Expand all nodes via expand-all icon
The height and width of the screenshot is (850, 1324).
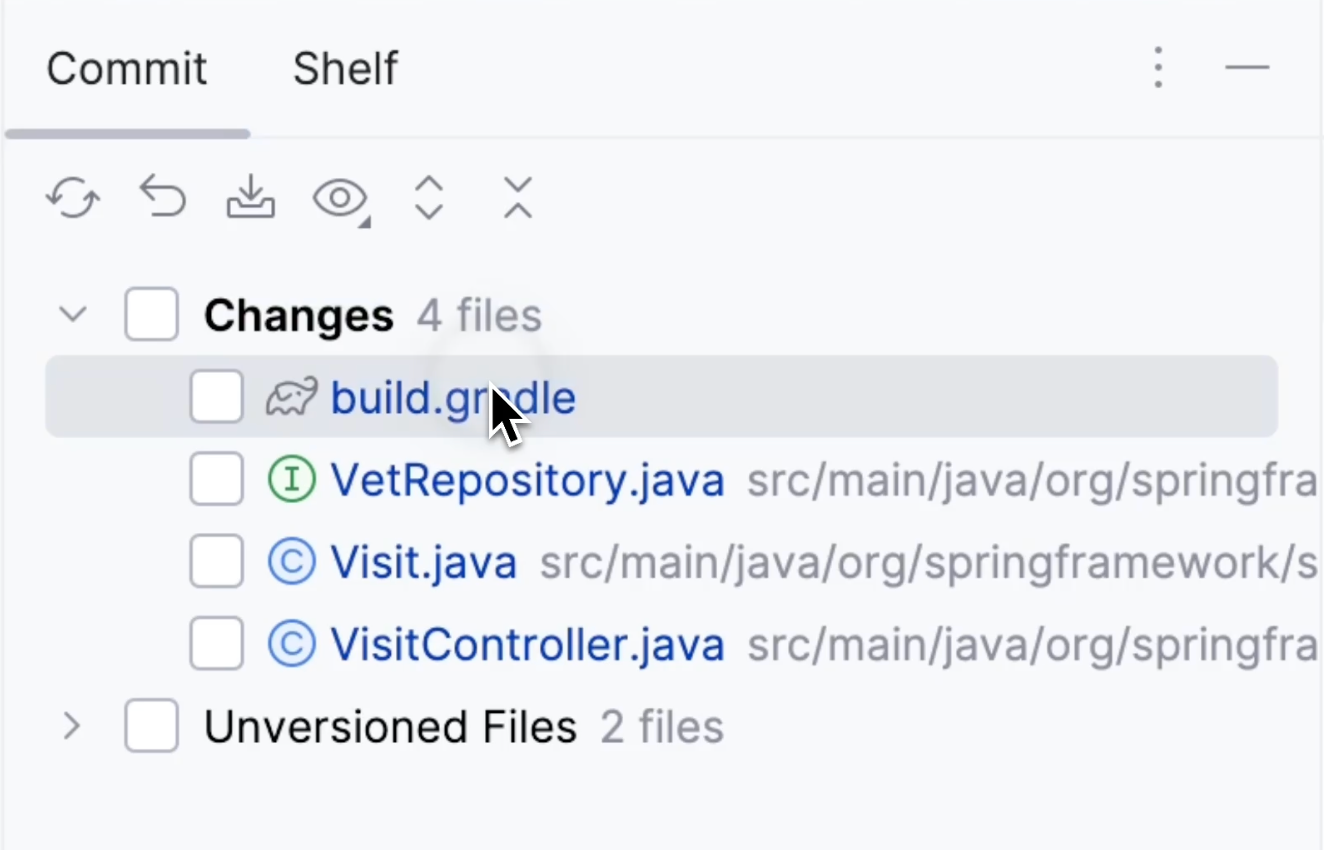[428, 197]
